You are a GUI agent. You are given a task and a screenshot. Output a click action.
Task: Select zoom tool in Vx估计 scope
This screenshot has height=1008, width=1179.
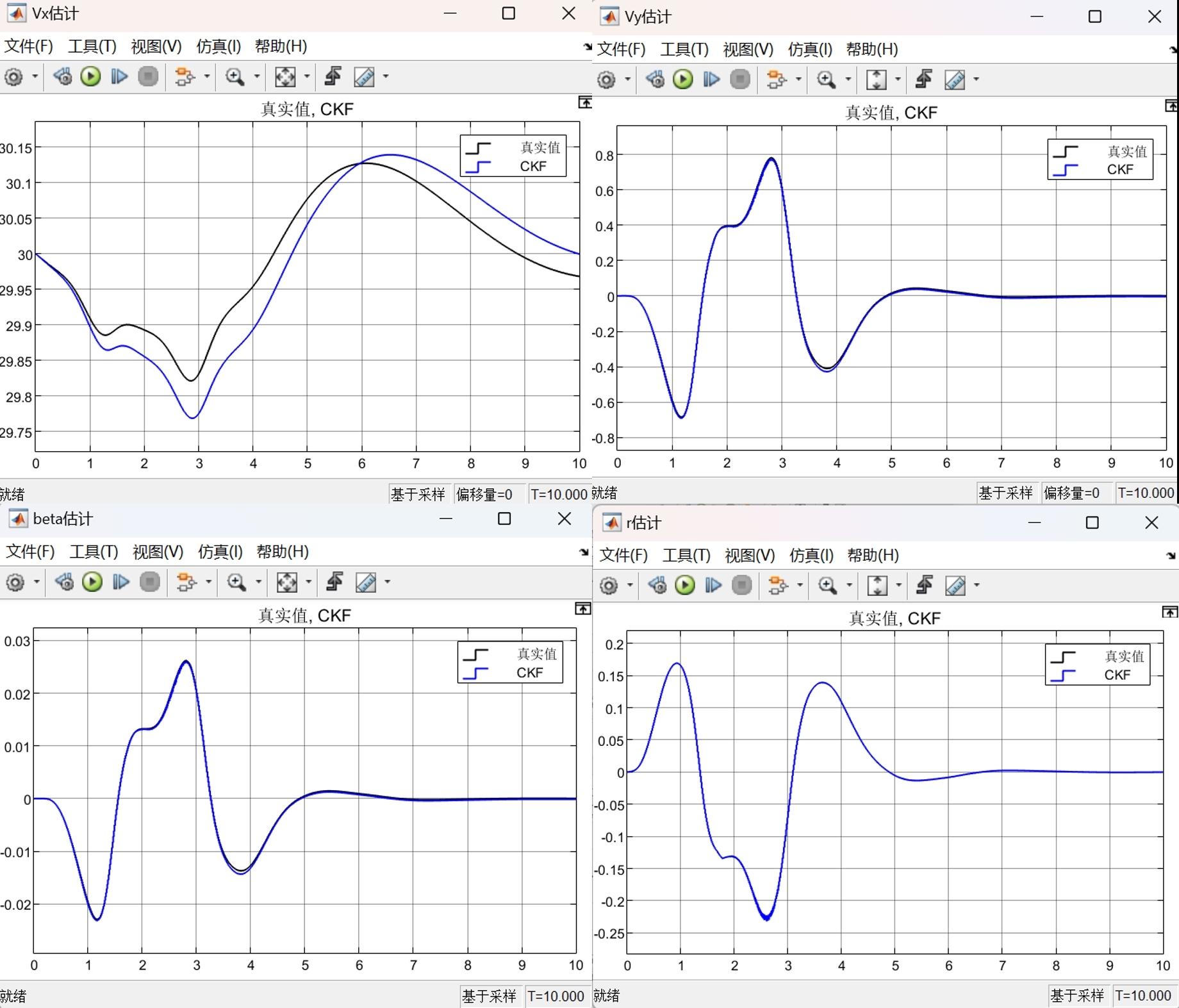pyautogui.click(x=235, y=77)
